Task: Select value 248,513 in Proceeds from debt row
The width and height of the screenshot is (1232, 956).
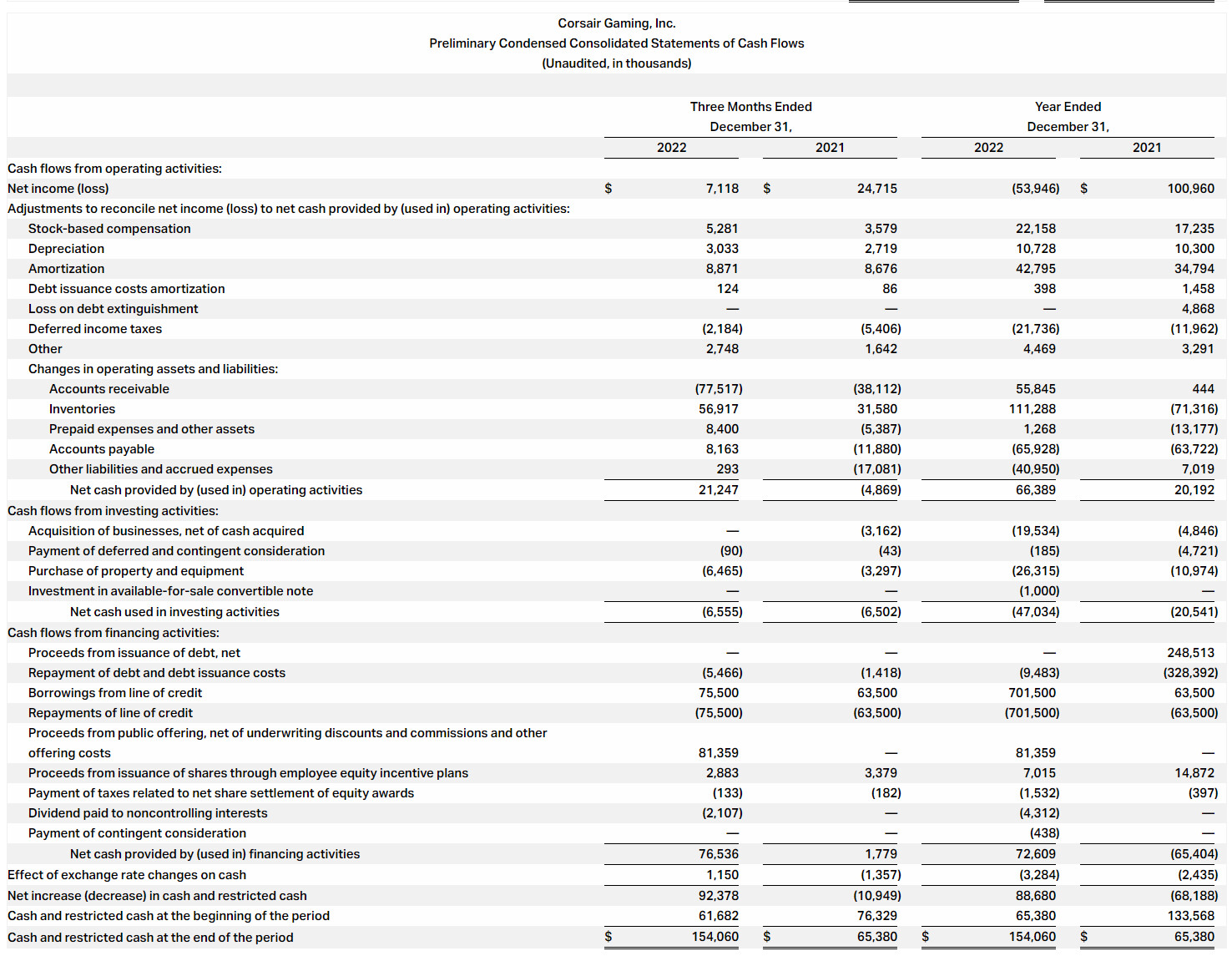Action: (x=1191, y=653)
